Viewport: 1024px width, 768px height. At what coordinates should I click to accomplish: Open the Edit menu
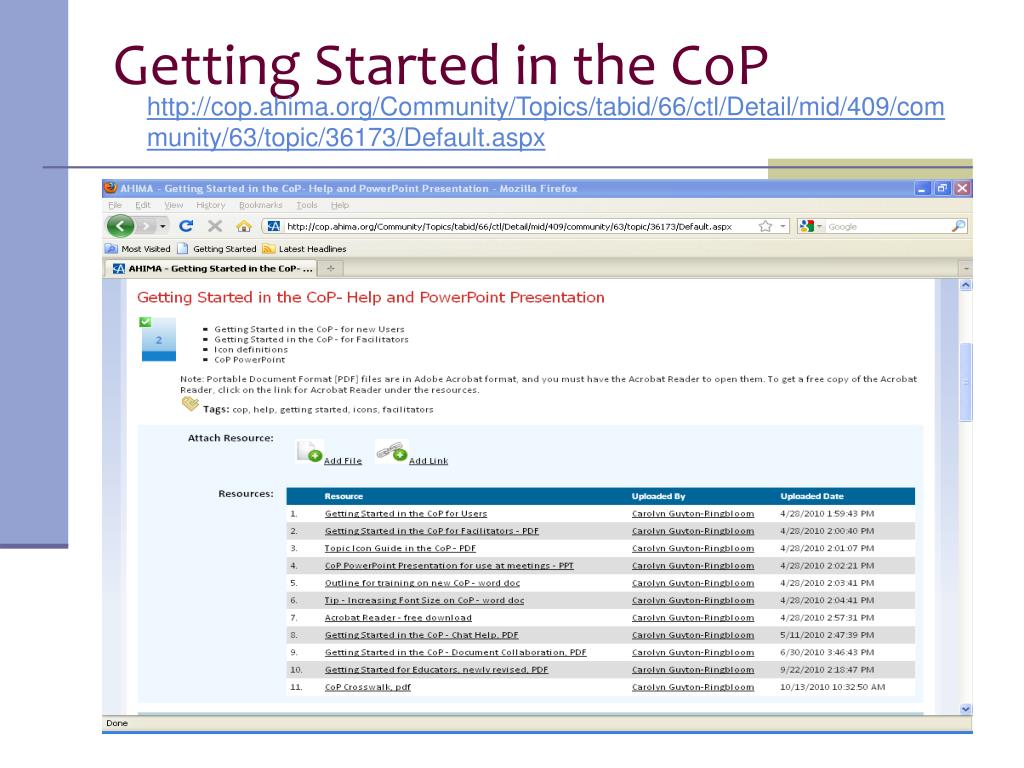click(142, 205)
